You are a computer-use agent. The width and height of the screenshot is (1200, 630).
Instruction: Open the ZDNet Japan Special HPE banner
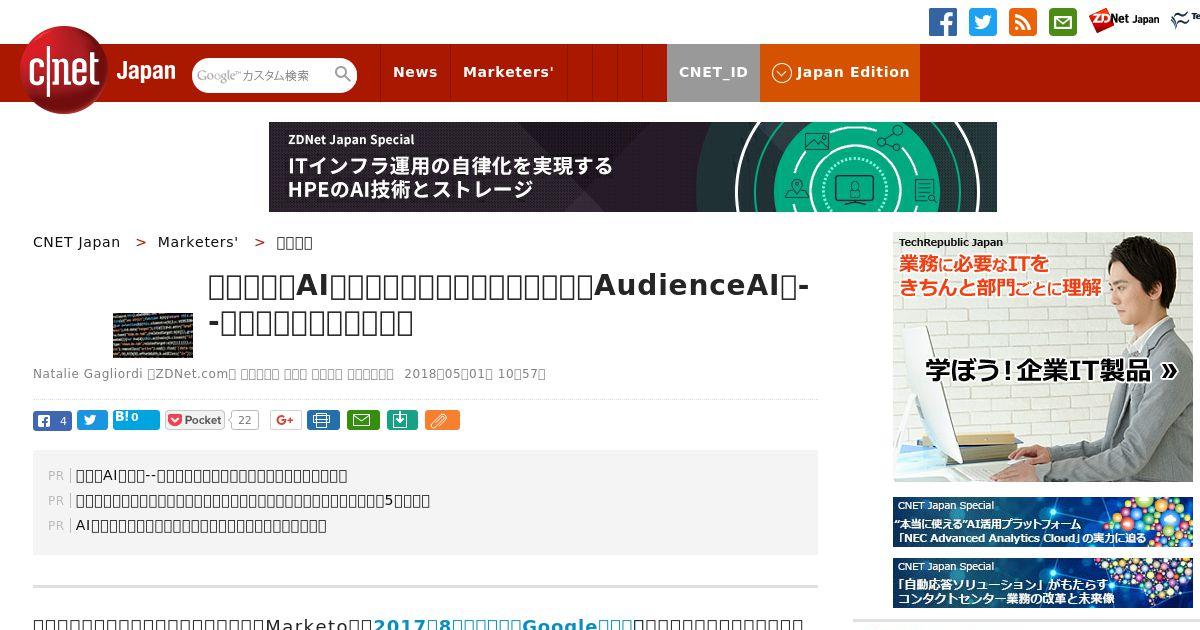tap(633, 167)
